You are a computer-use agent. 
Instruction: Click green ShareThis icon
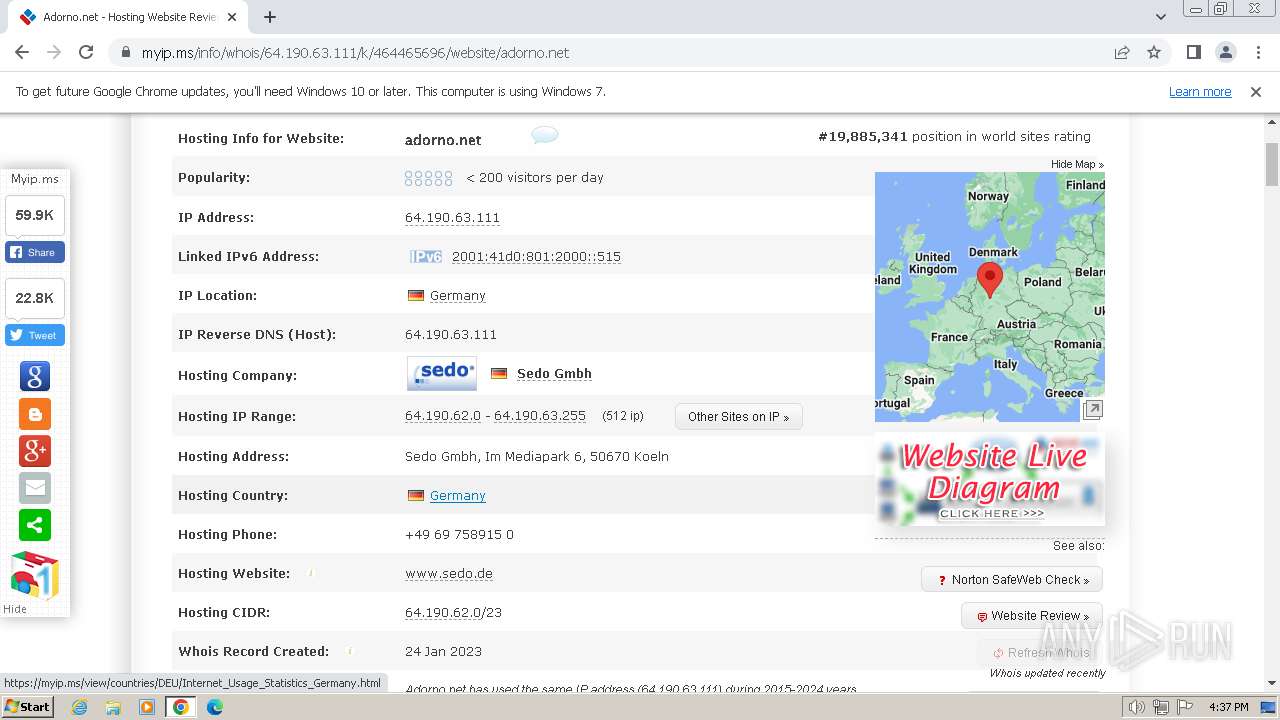pyautogui.click(x=35, y=525)
